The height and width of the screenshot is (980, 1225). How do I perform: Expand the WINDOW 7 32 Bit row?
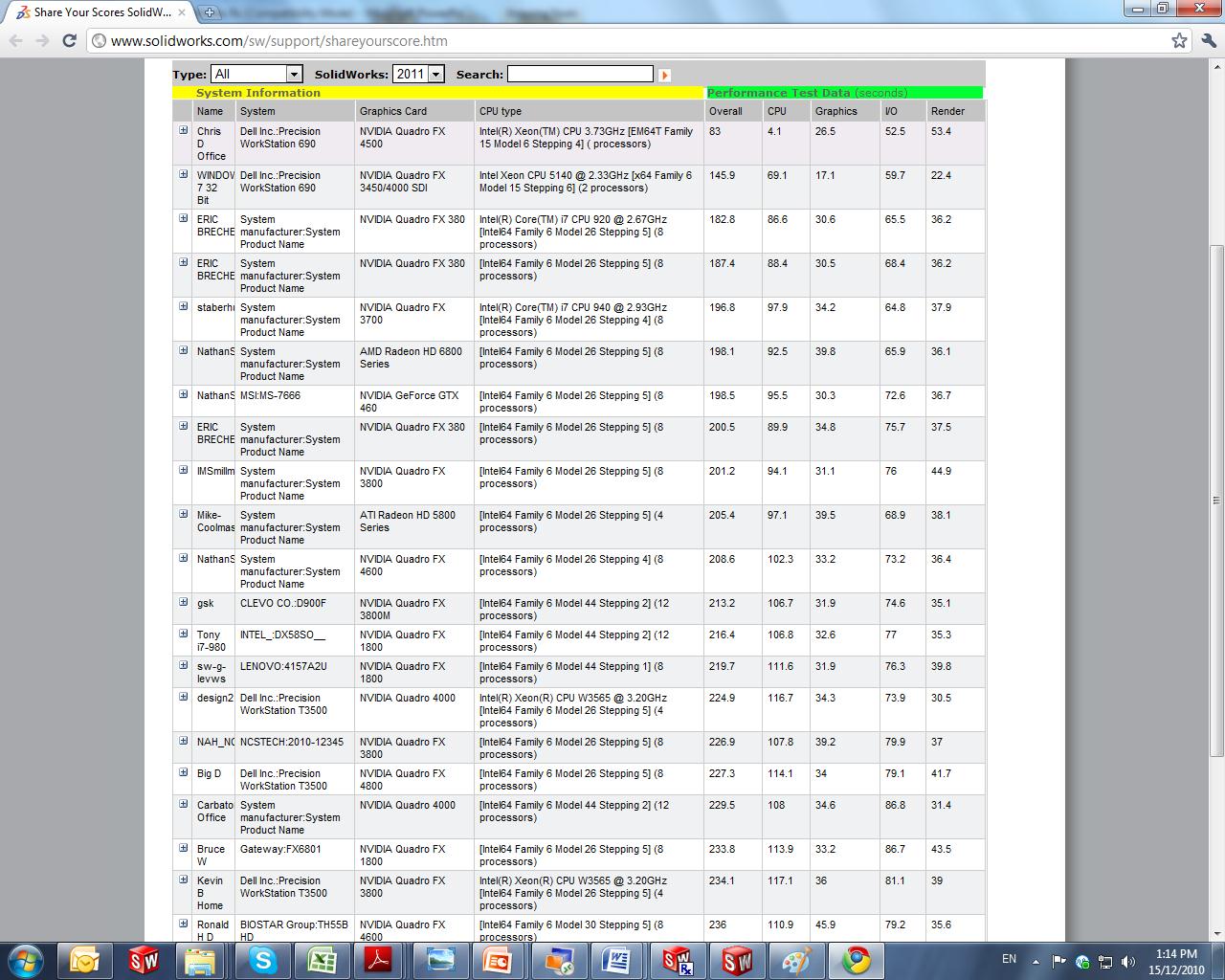(183, 174)
